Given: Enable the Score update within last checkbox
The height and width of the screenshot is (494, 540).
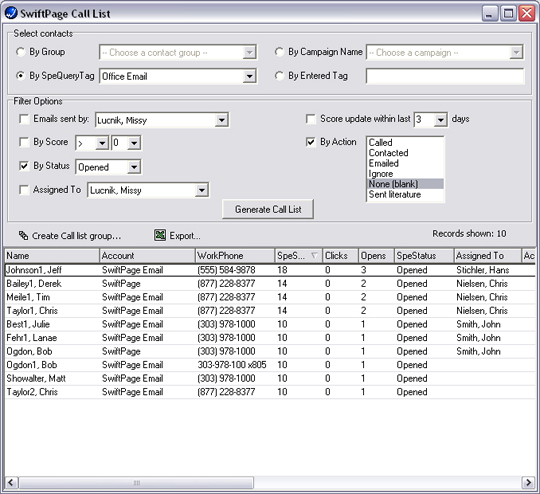Looking at the screenshot, I should [x=311, y=119].
